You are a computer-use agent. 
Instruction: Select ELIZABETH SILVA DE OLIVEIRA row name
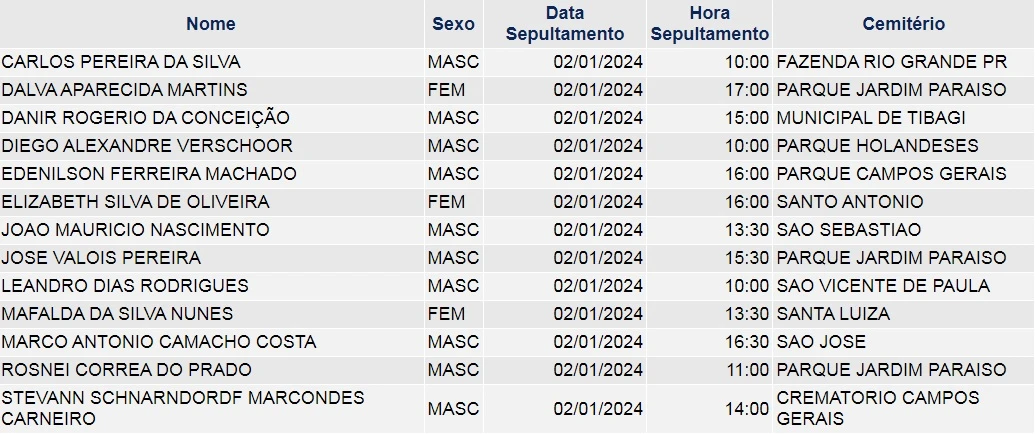click(x=136, y=202)
